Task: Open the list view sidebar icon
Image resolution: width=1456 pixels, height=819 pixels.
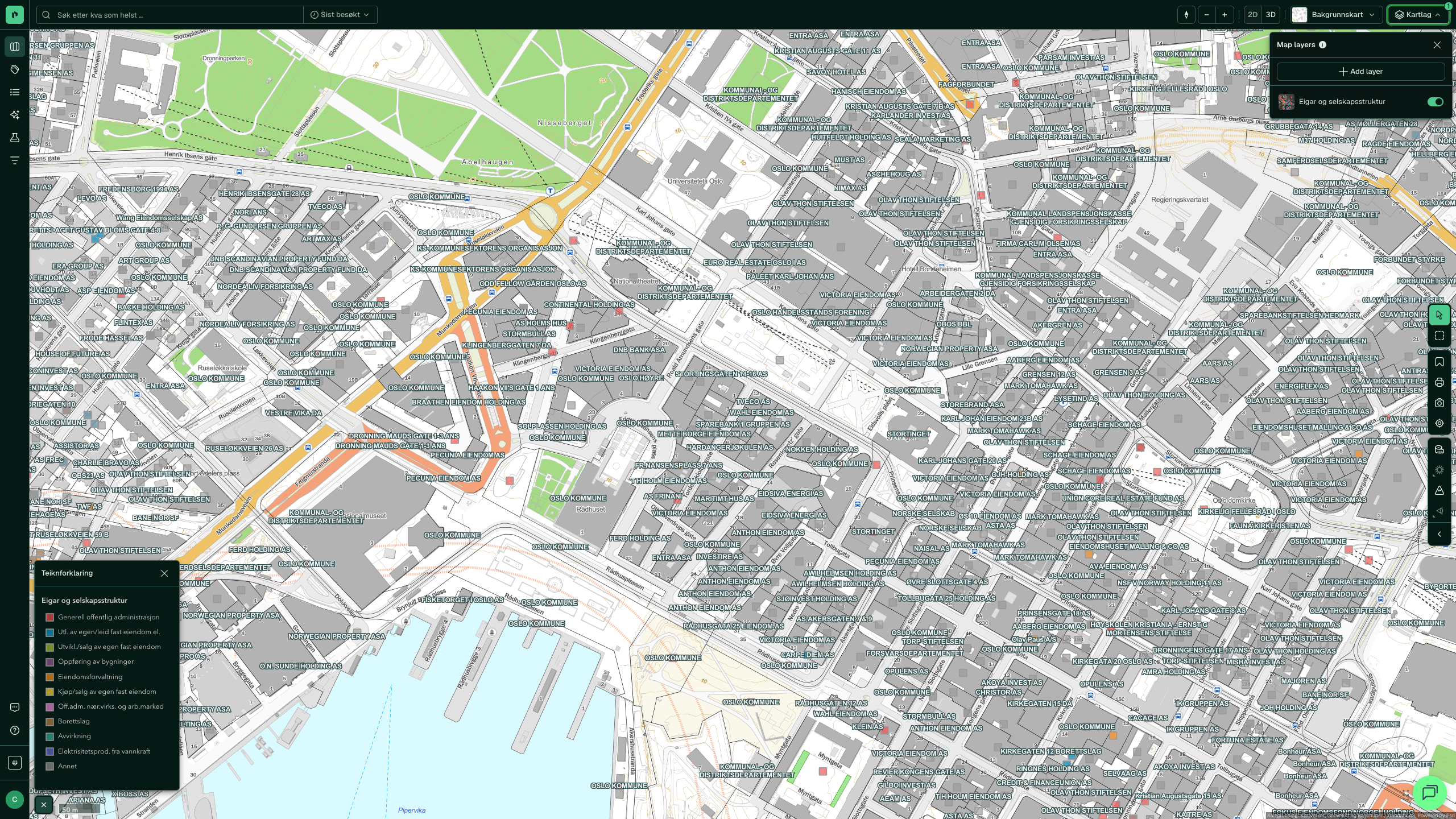Action: (x=15, y=92)
